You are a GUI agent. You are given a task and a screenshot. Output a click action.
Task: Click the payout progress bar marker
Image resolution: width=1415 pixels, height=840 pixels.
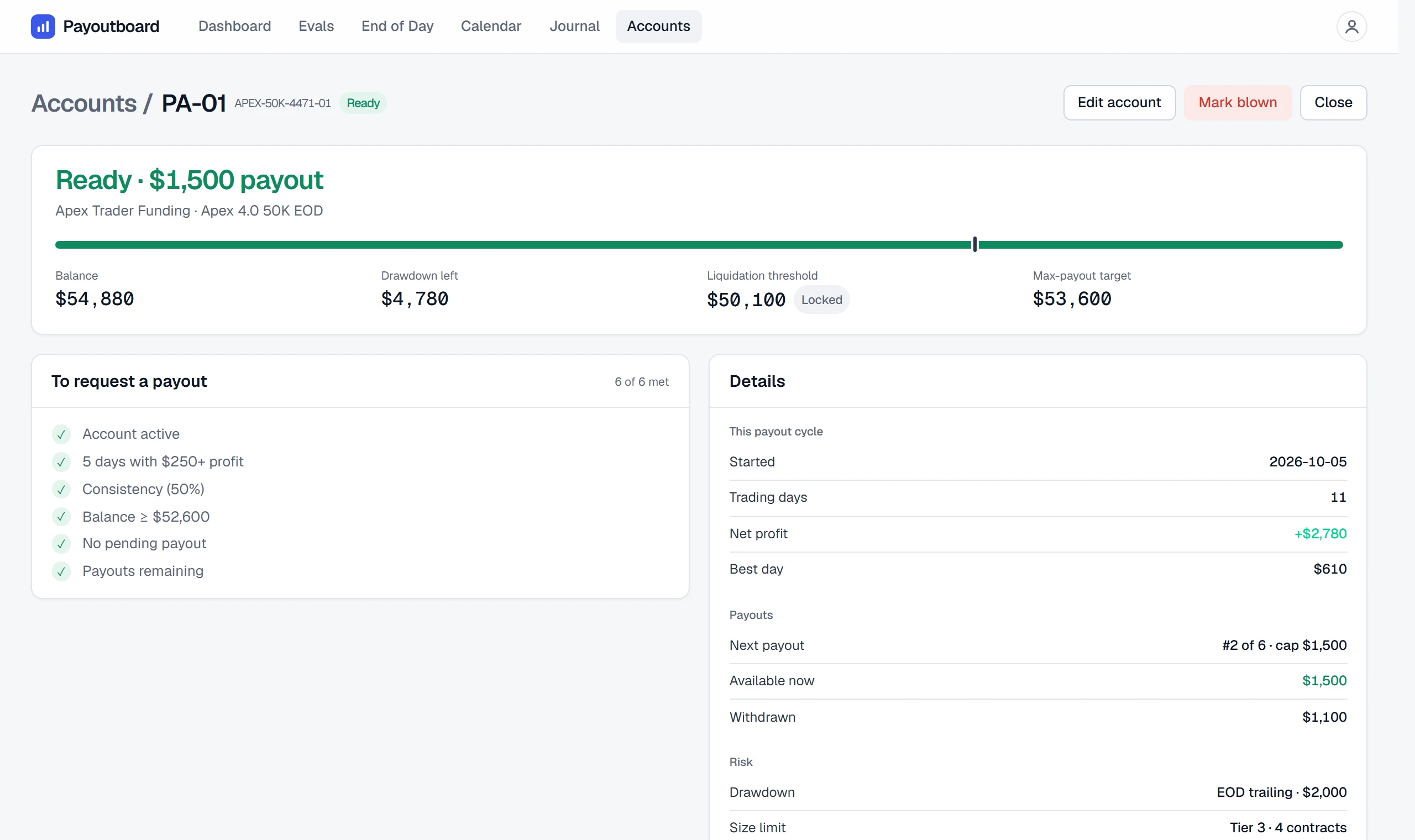click(974, 244)
